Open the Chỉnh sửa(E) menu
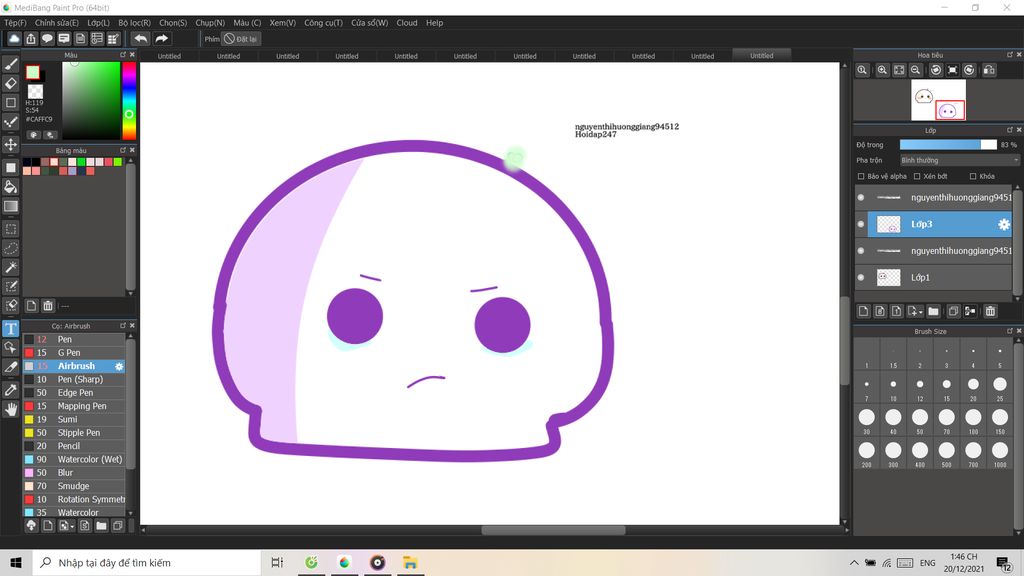Screen dimensions: 1024x576 (57, 23)
